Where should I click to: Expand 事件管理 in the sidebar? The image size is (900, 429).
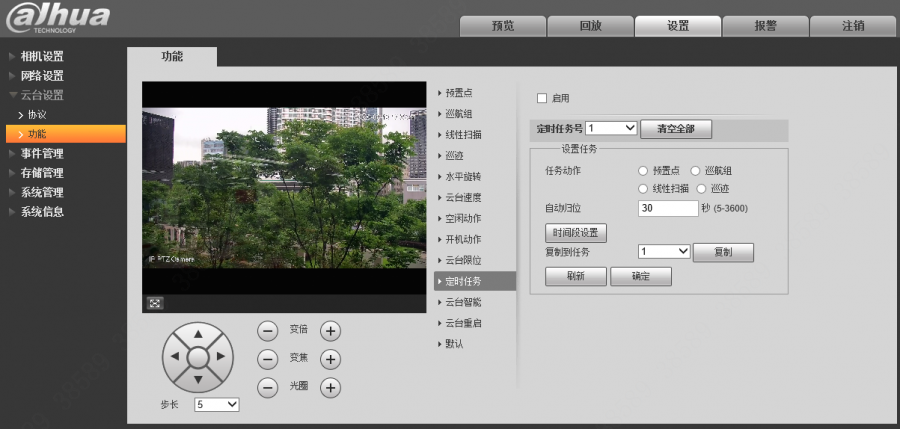[x=42, y=153]
